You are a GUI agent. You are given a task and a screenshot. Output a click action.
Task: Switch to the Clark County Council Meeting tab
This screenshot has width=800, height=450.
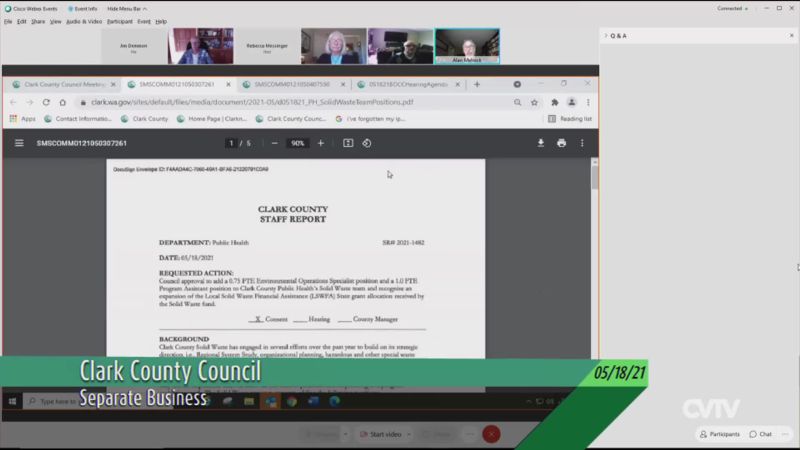(62, 85)
